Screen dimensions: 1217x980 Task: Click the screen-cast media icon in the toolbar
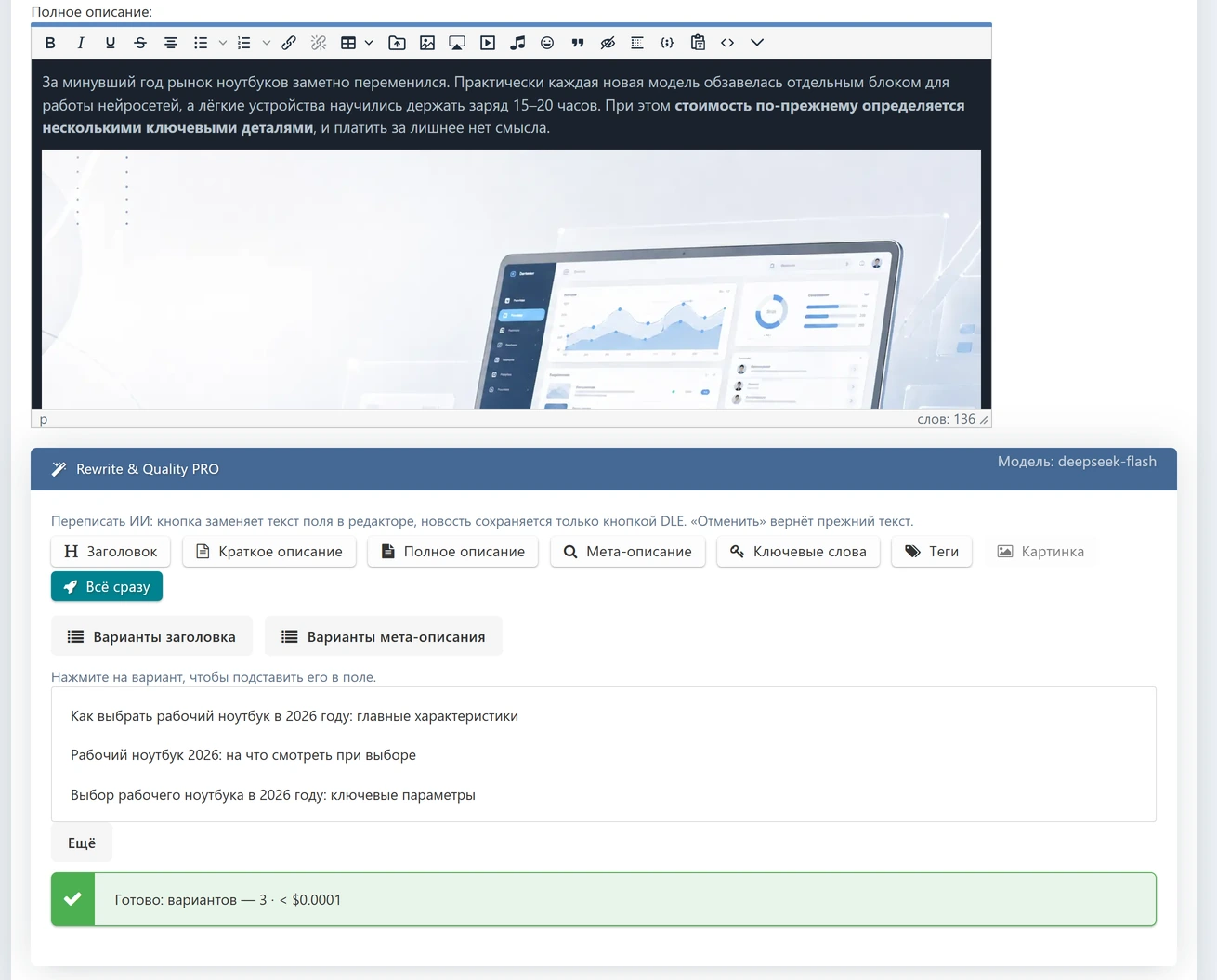(457, 43)
